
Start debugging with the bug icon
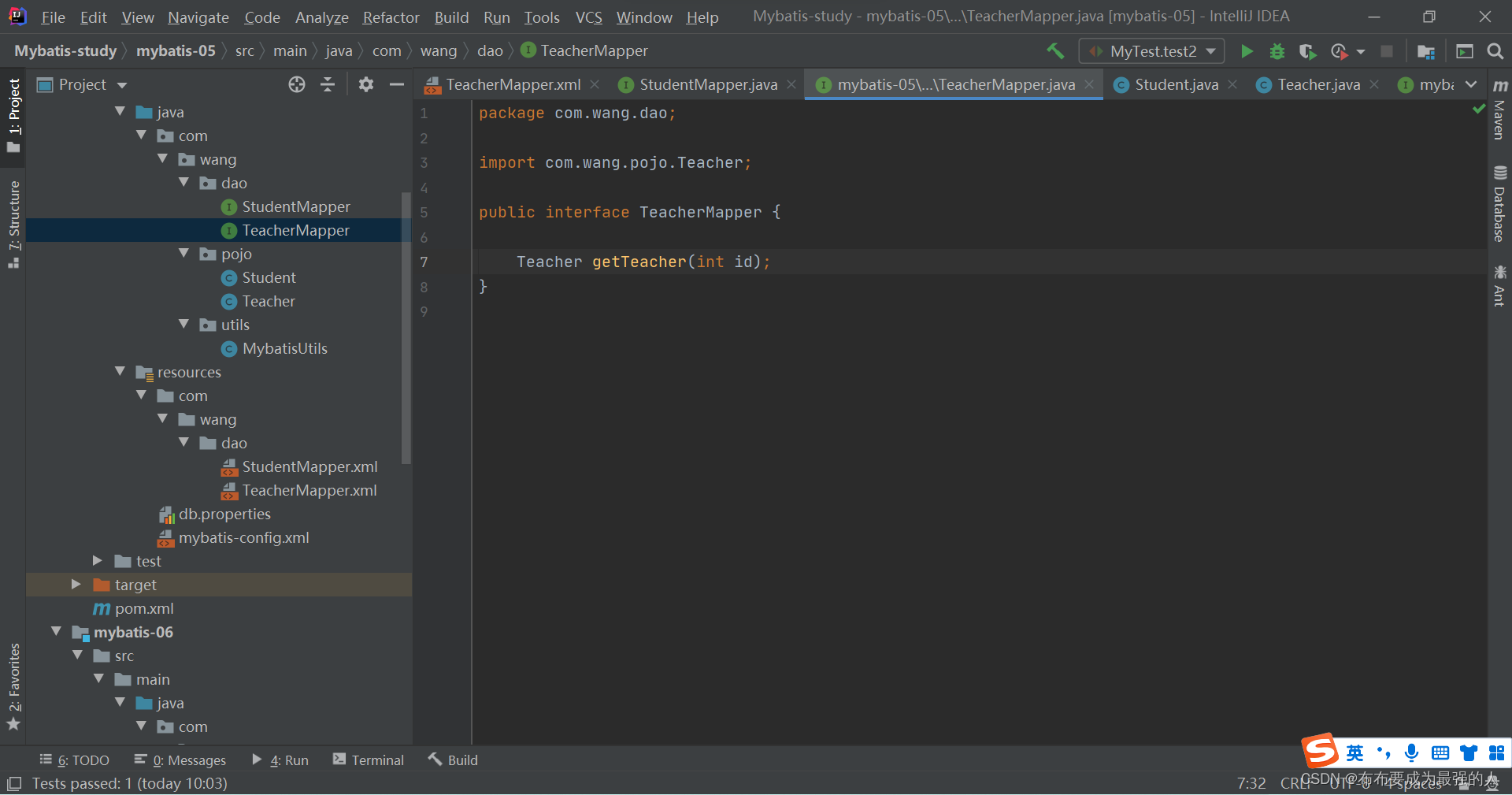[1277, 51]
